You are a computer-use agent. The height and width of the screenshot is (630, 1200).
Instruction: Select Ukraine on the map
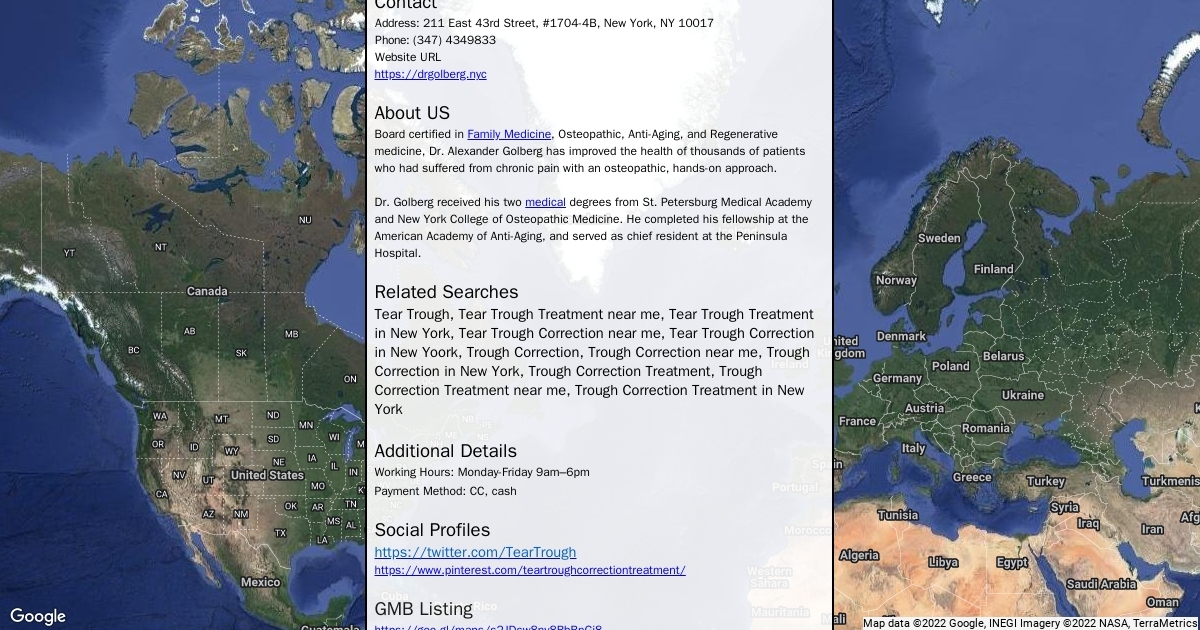(1022, 395)
